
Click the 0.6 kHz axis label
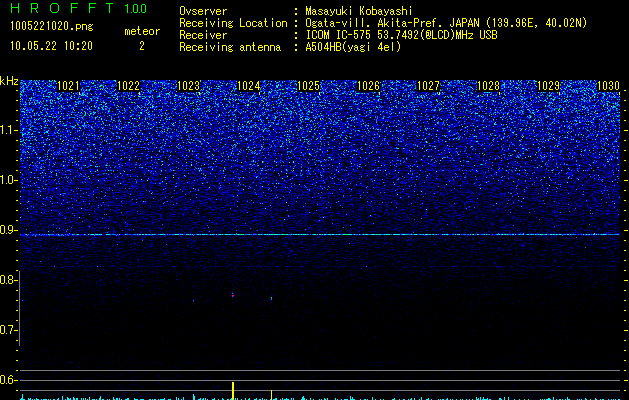[8, 380]
